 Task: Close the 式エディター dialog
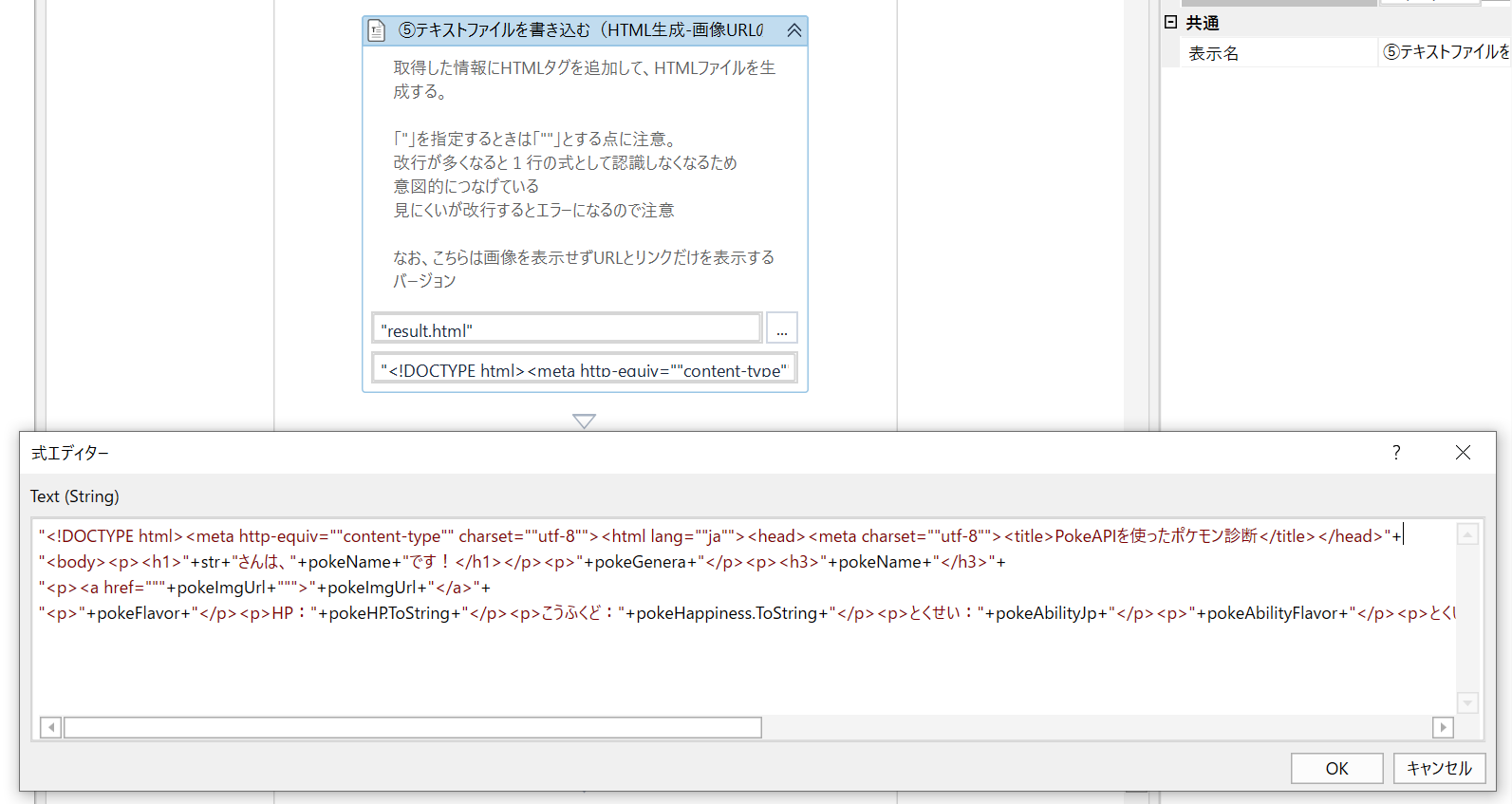pyautogui.click(x=1463, y=453)
